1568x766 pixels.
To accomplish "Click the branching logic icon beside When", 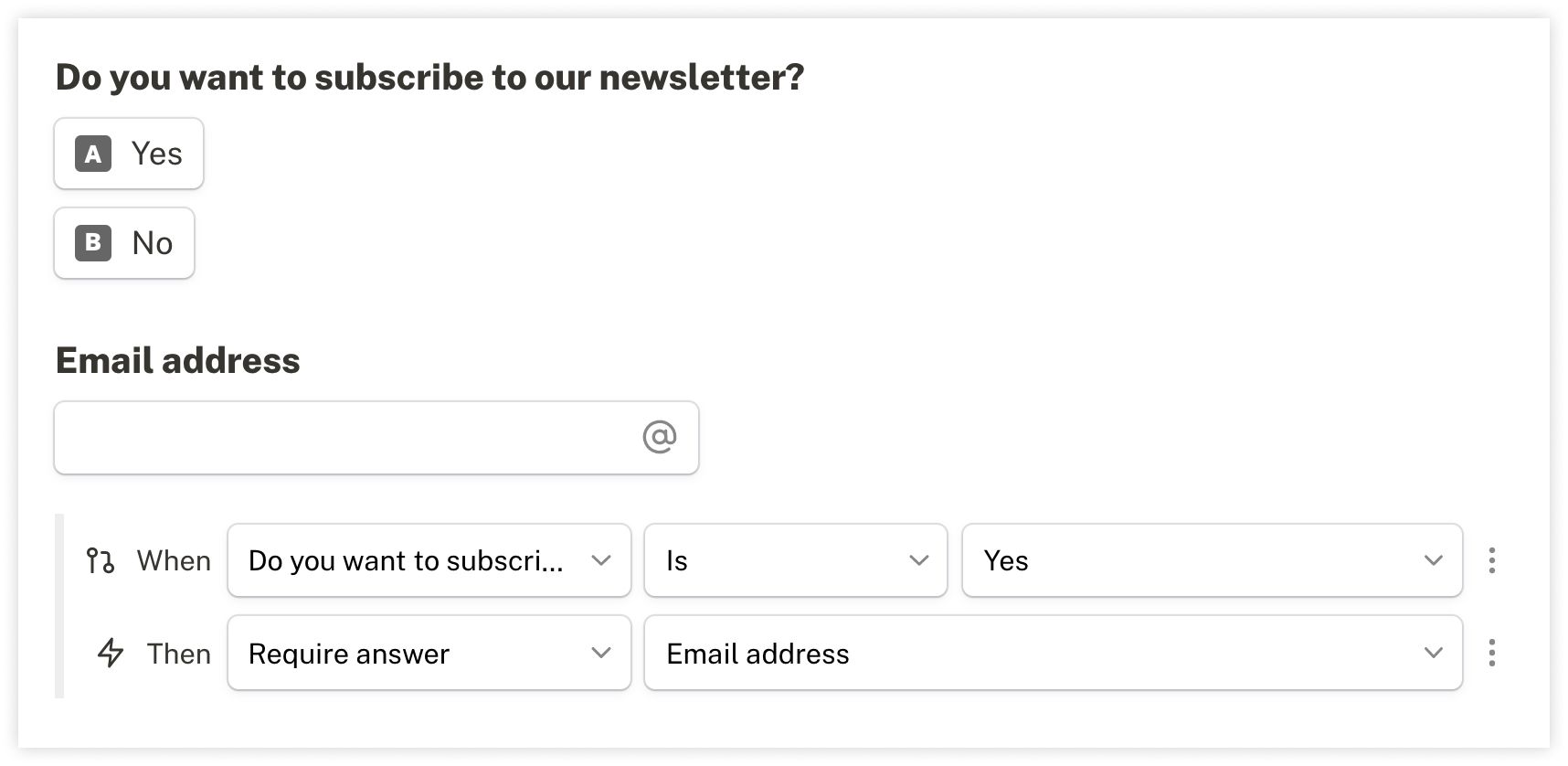I will click(x=101, y=560).
